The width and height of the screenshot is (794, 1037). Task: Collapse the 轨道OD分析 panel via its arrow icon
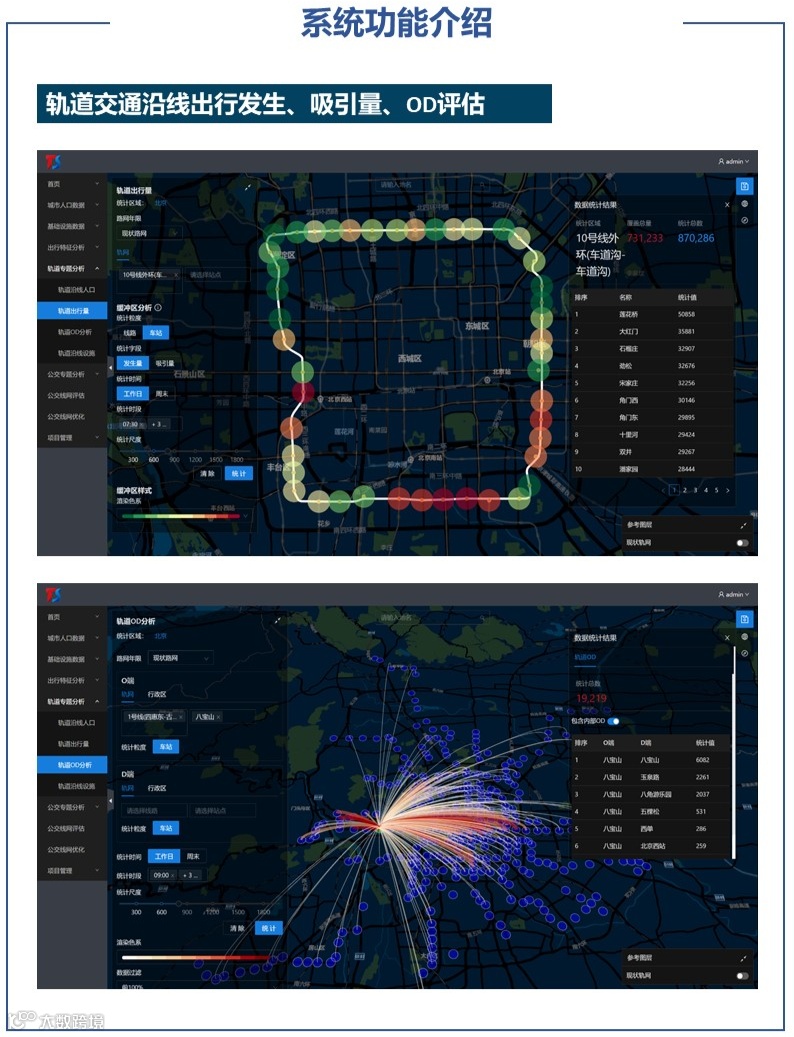click(x=278, y=620)
